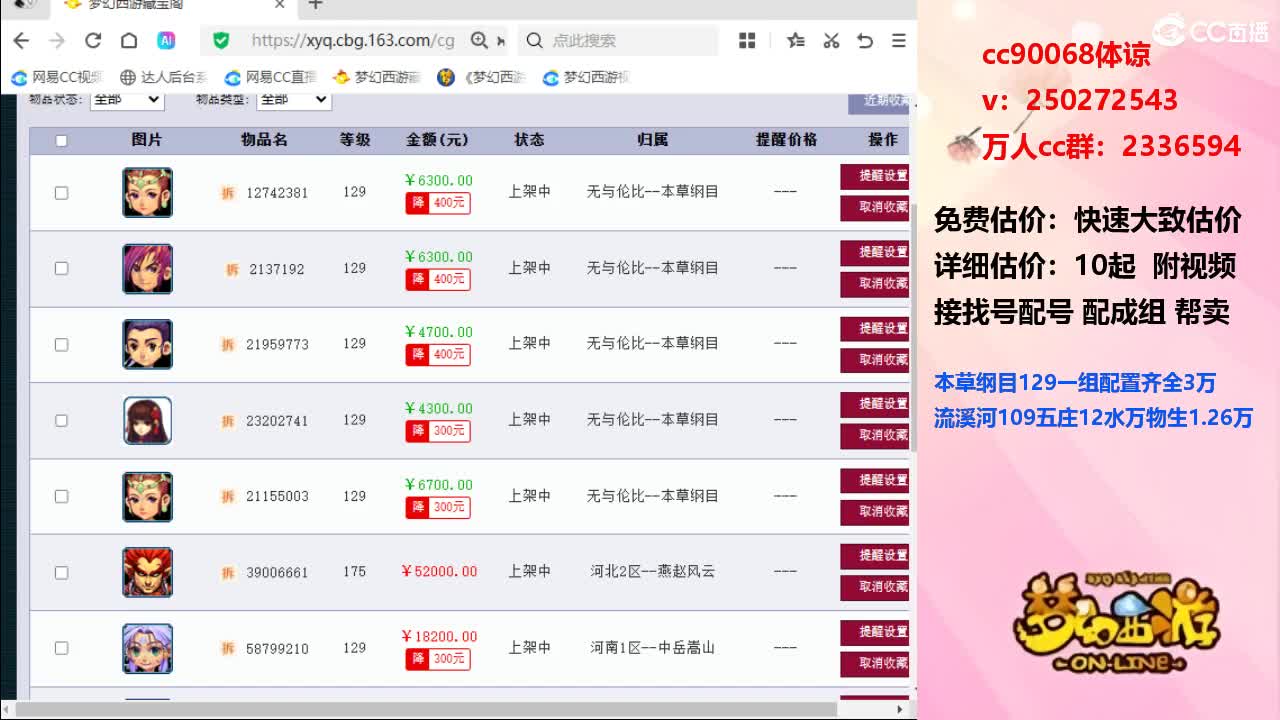
Task: Click the price ¥52000.00
Action: click(439, 572)
